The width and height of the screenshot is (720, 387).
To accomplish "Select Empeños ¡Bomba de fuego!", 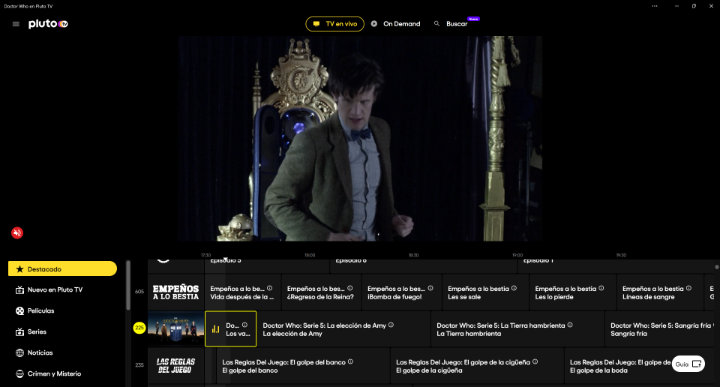I will coord(402,292).
